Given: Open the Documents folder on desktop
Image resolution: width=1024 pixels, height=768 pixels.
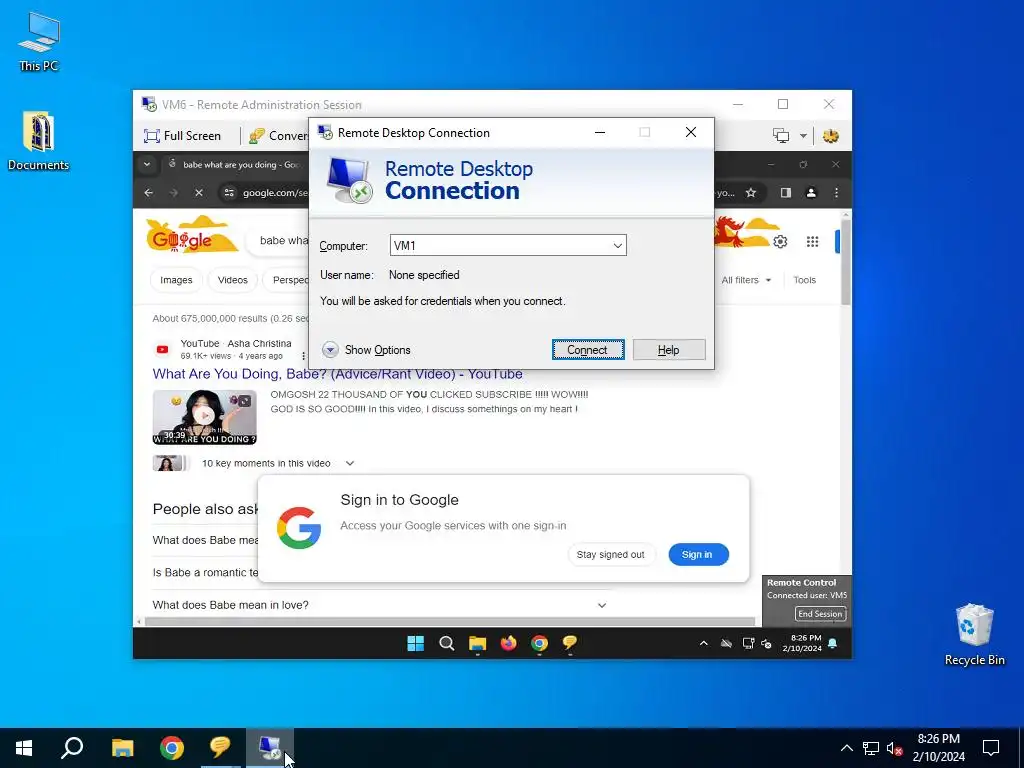Looking at the screenshot, I should pyautogui.click(x=39, y=141).
